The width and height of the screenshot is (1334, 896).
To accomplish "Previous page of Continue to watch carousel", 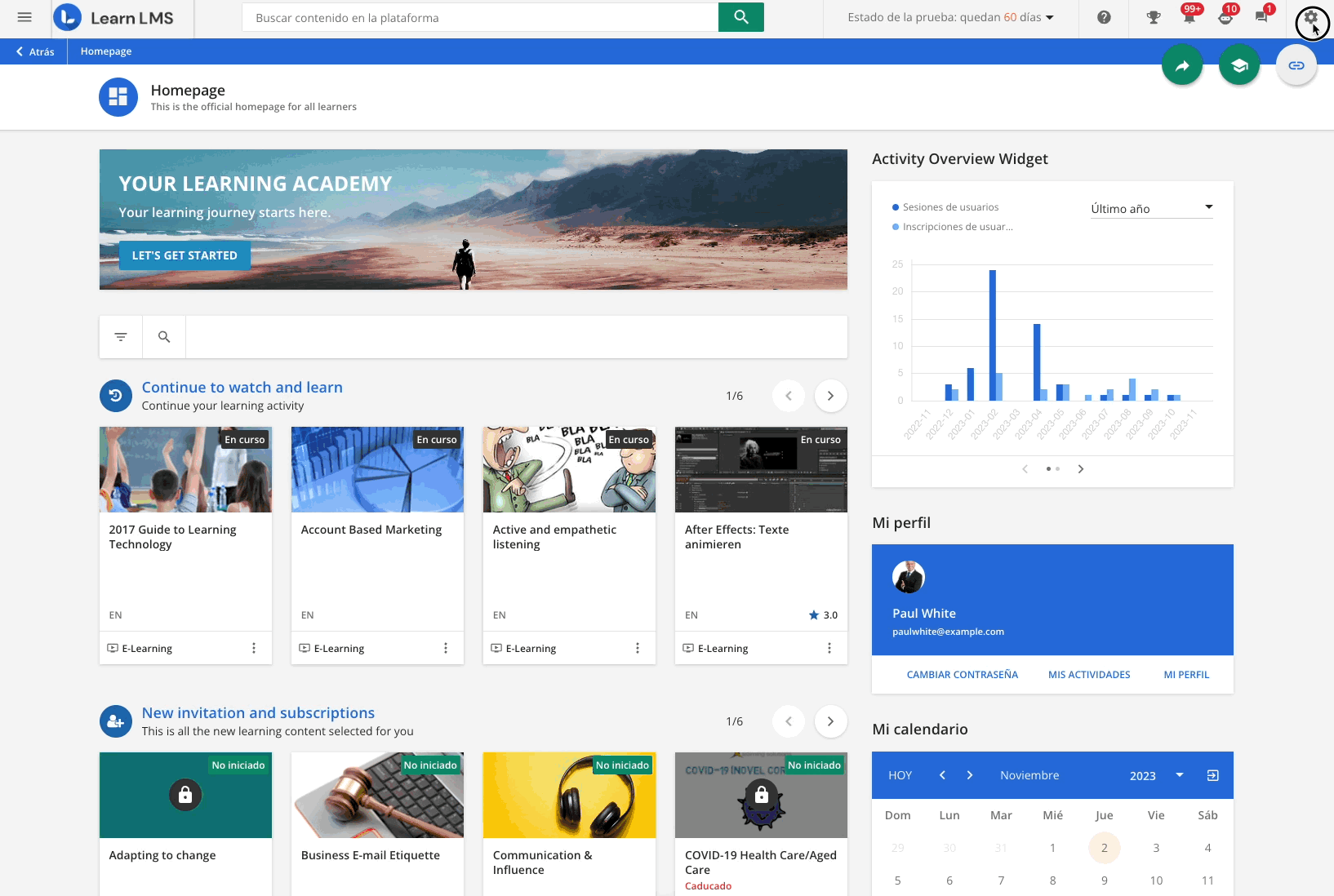I will pos(789,396).
